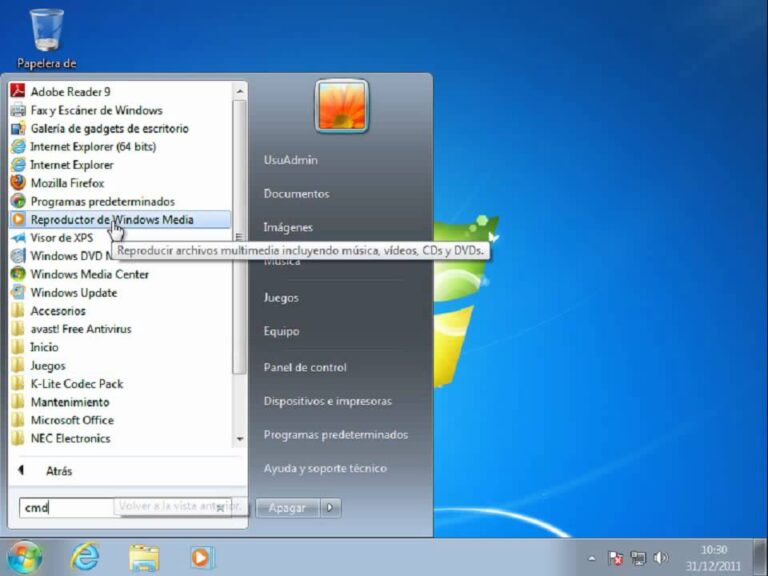Click the Apagar shutdown button
This screenshot has width=768, height=576.
[288, 508]
